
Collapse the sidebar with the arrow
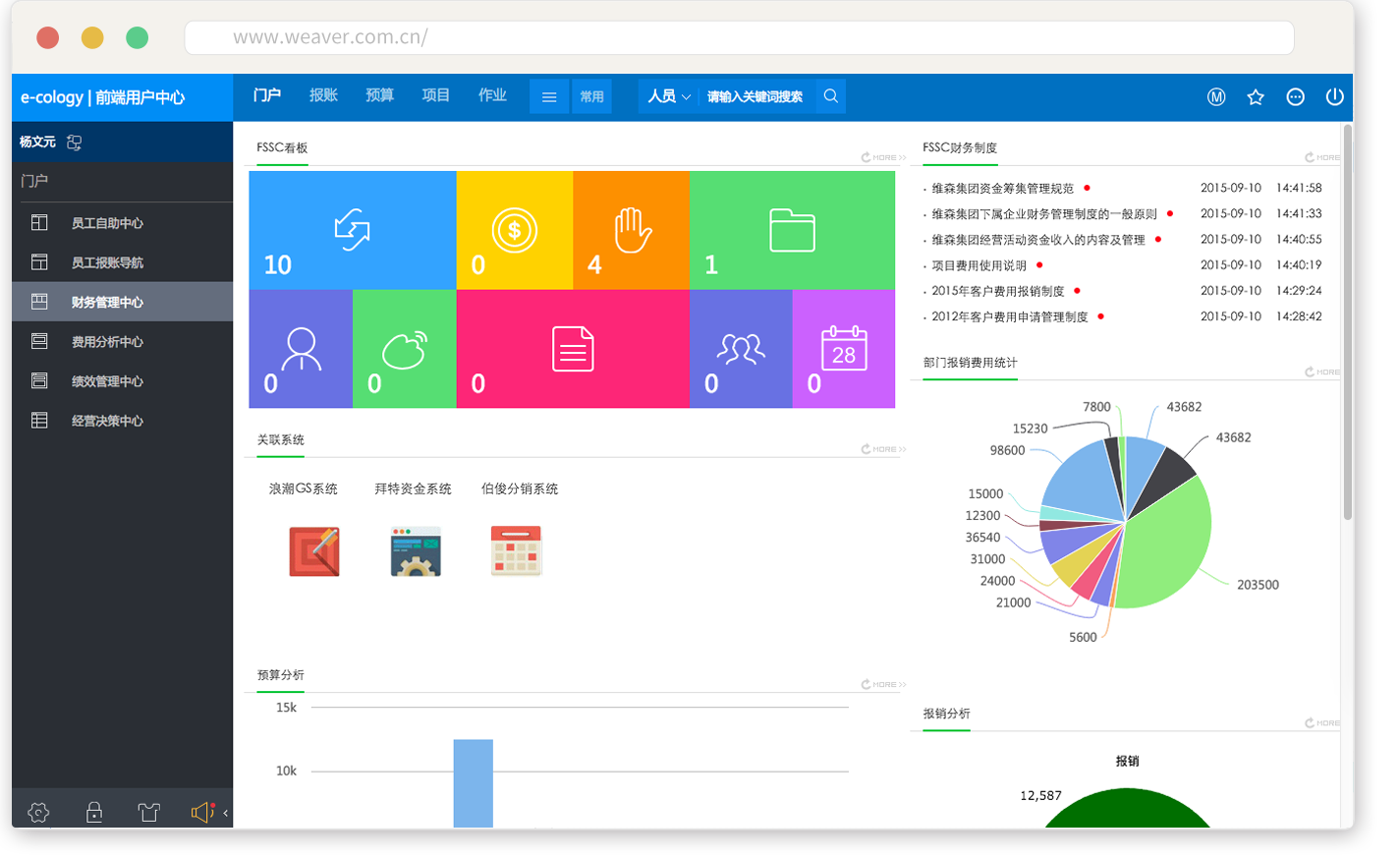[226, 813]
